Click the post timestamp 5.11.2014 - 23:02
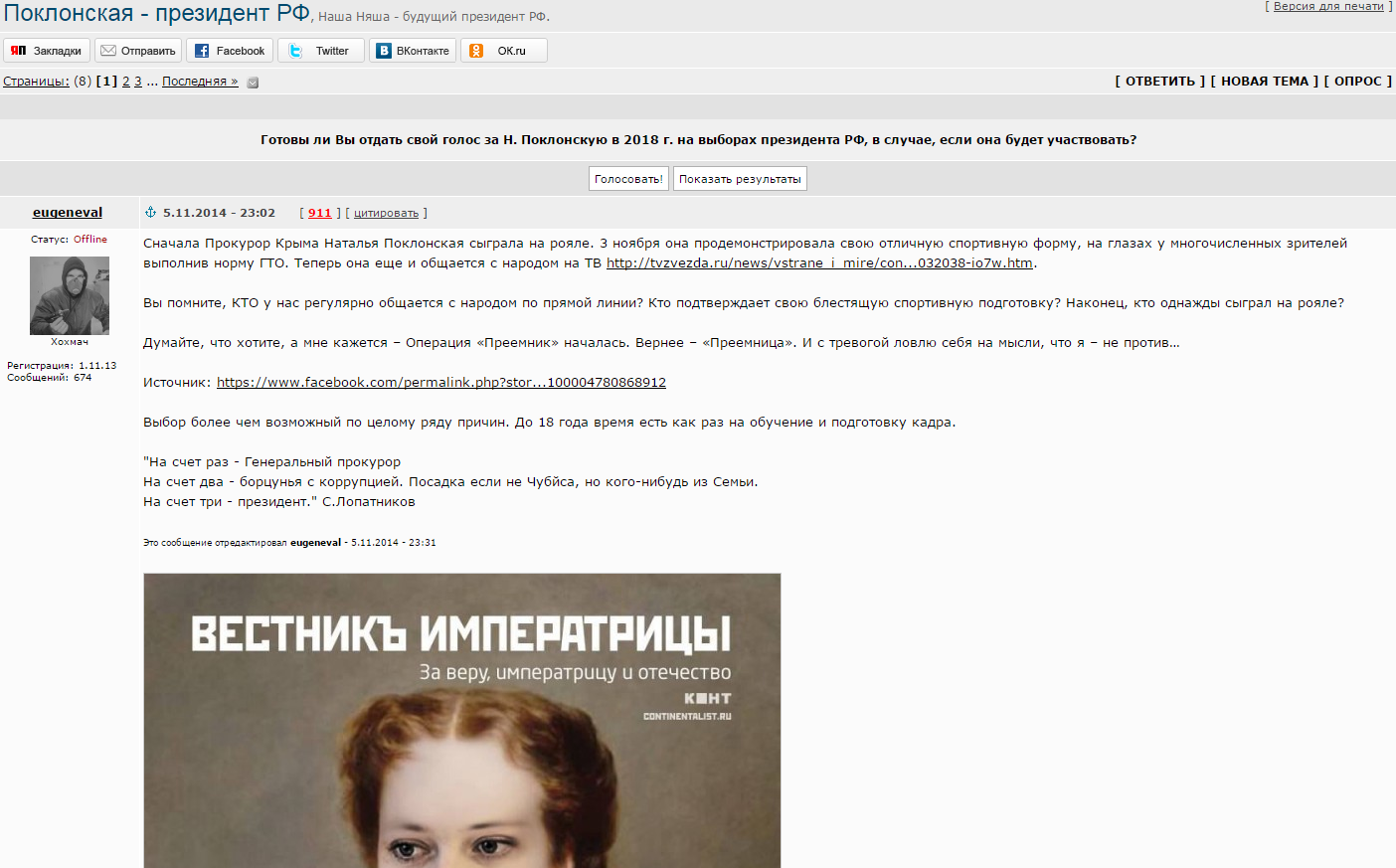This screenshot has height=868, width=1396. tap(219, 213)
